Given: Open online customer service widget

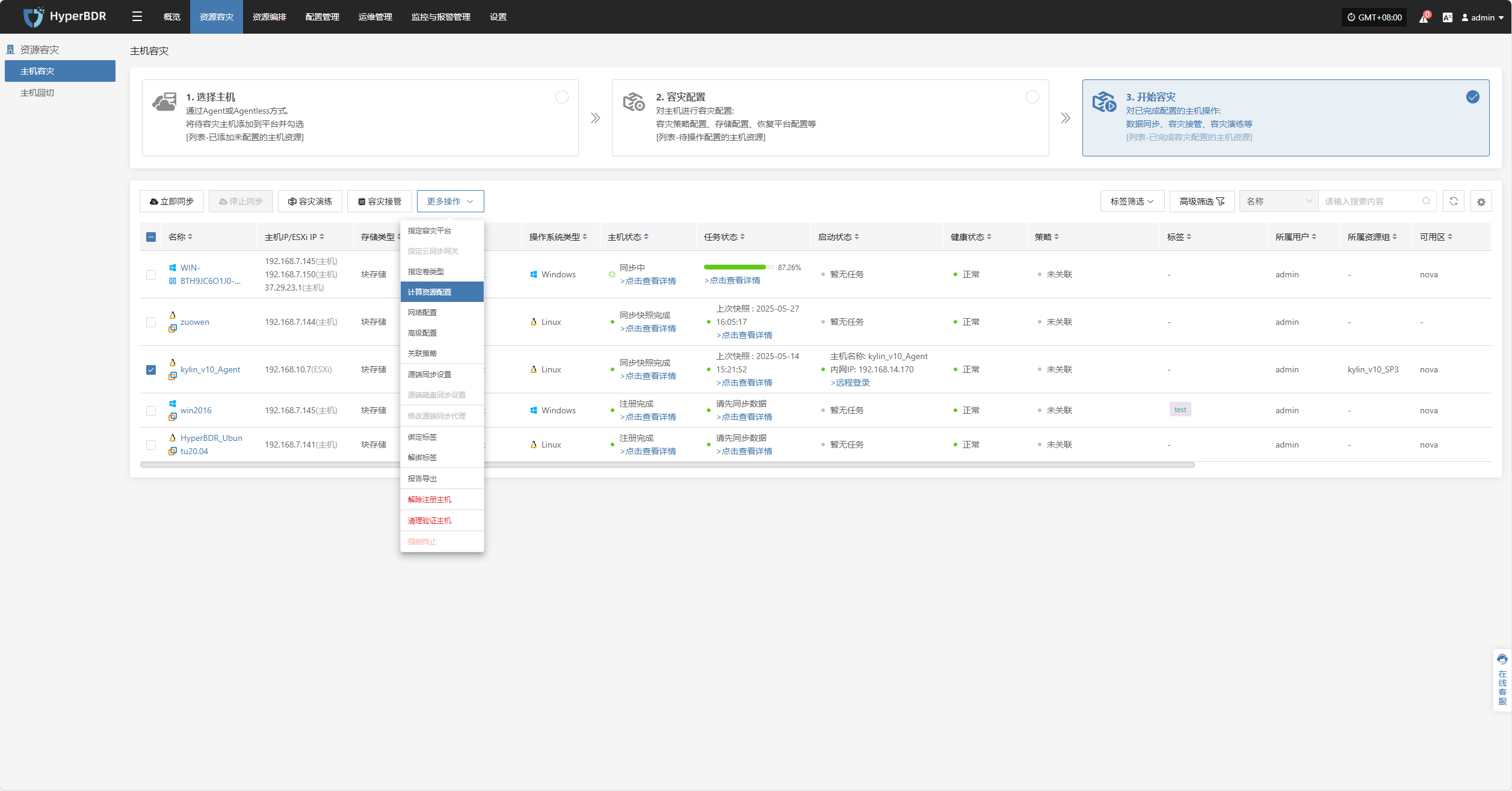Looking at the screenshot, I should (1502, 680).
